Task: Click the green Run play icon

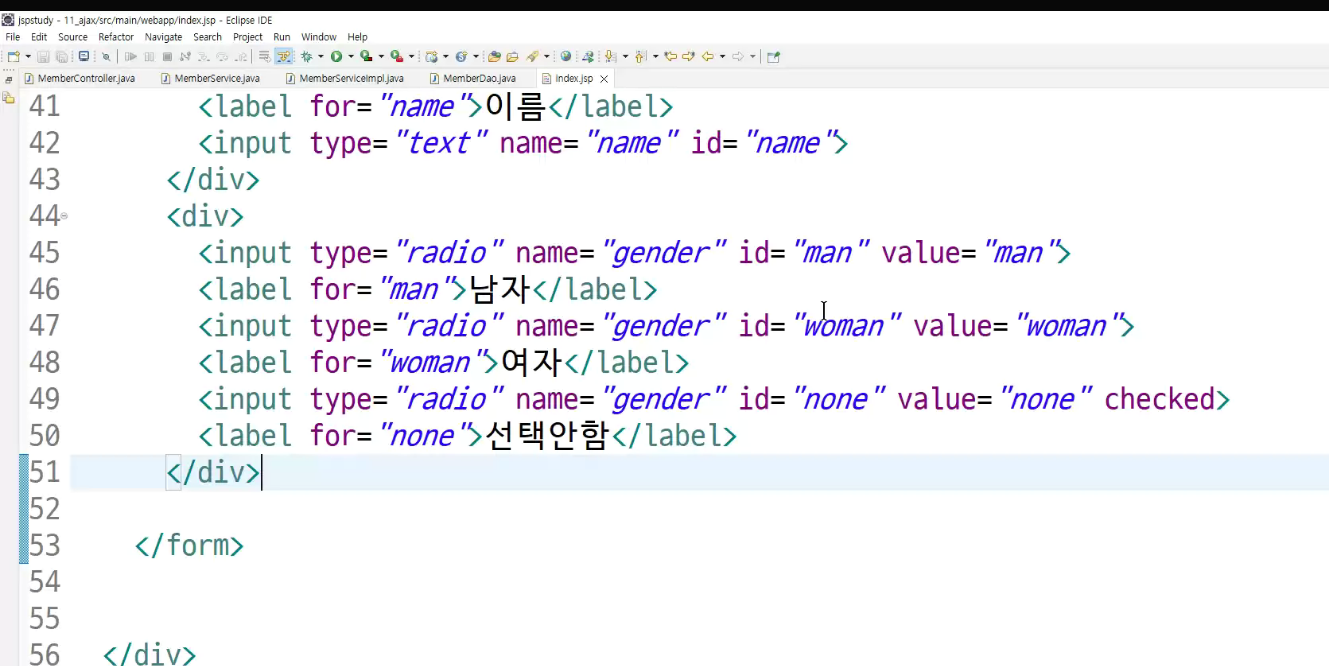Action: (336, 57)
